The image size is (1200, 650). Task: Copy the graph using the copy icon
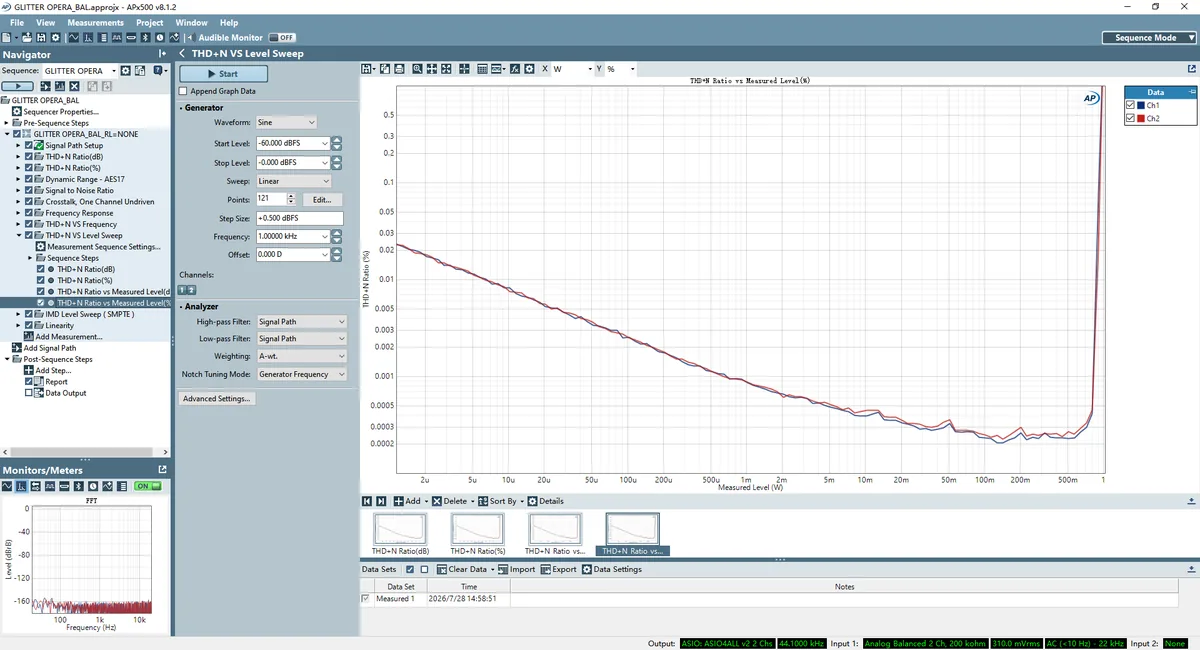point(384,69)
